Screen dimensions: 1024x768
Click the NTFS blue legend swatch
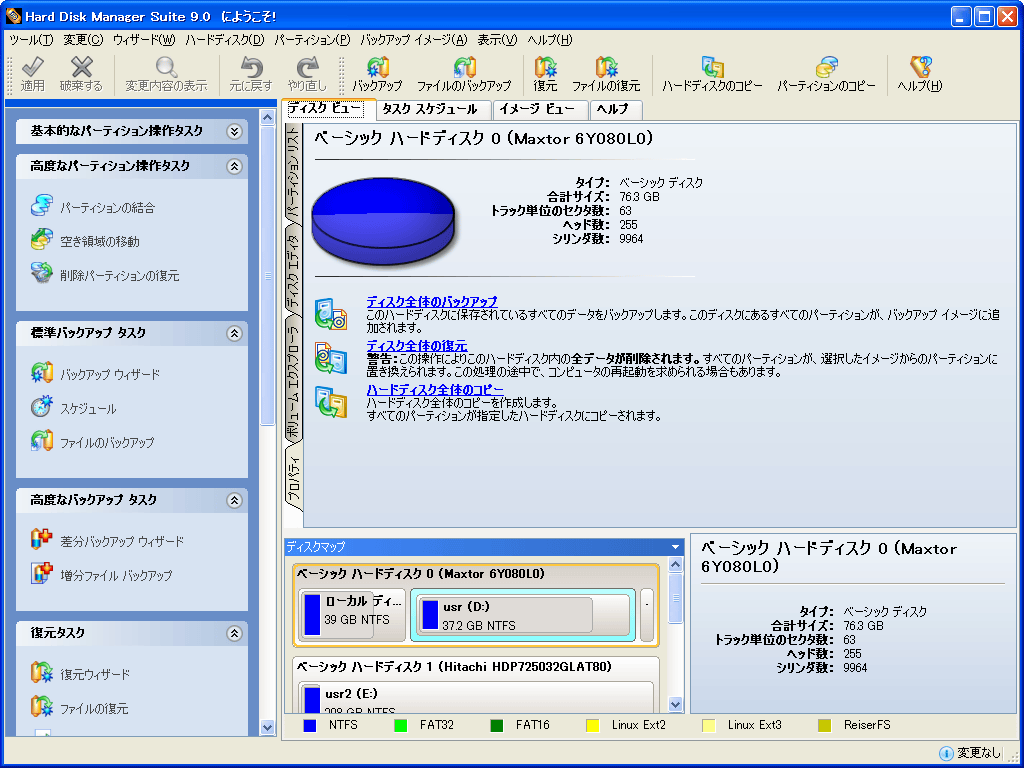tap(310, 726)
